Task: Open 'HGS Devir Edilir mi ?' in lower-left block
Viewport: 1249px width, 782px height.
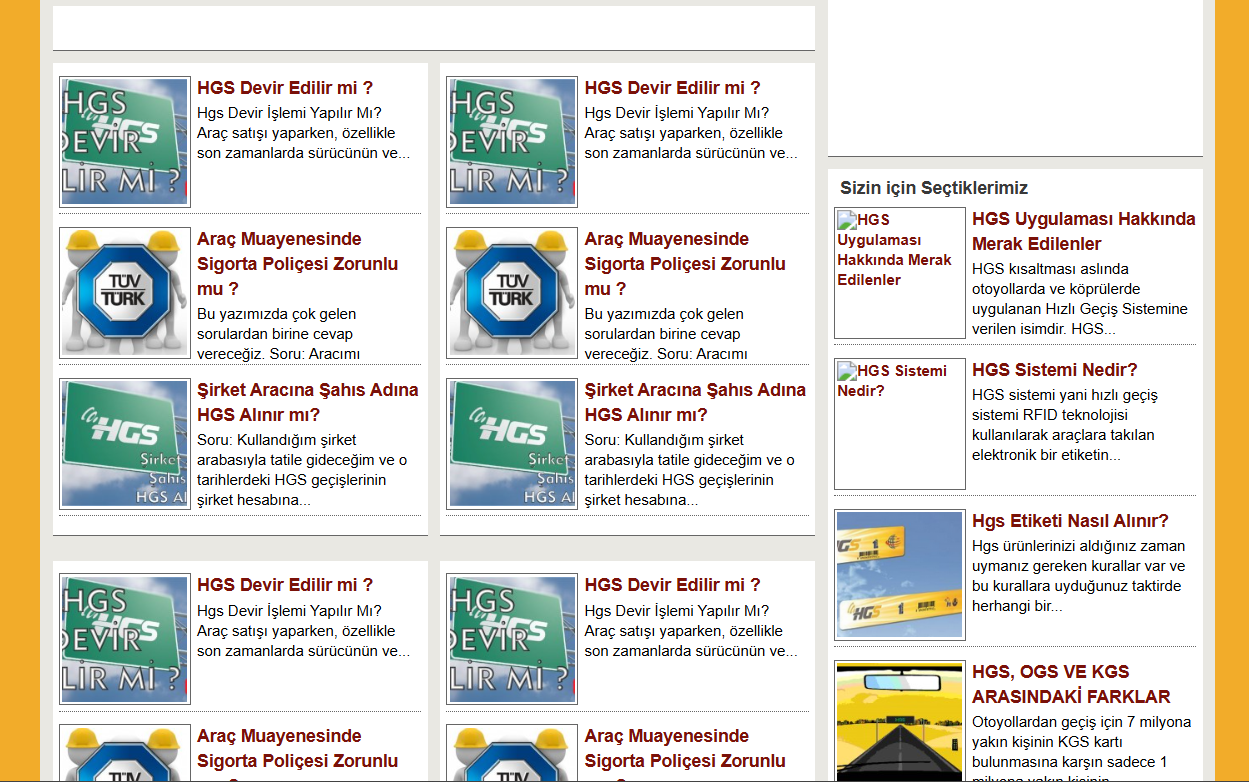Action: 285,585
